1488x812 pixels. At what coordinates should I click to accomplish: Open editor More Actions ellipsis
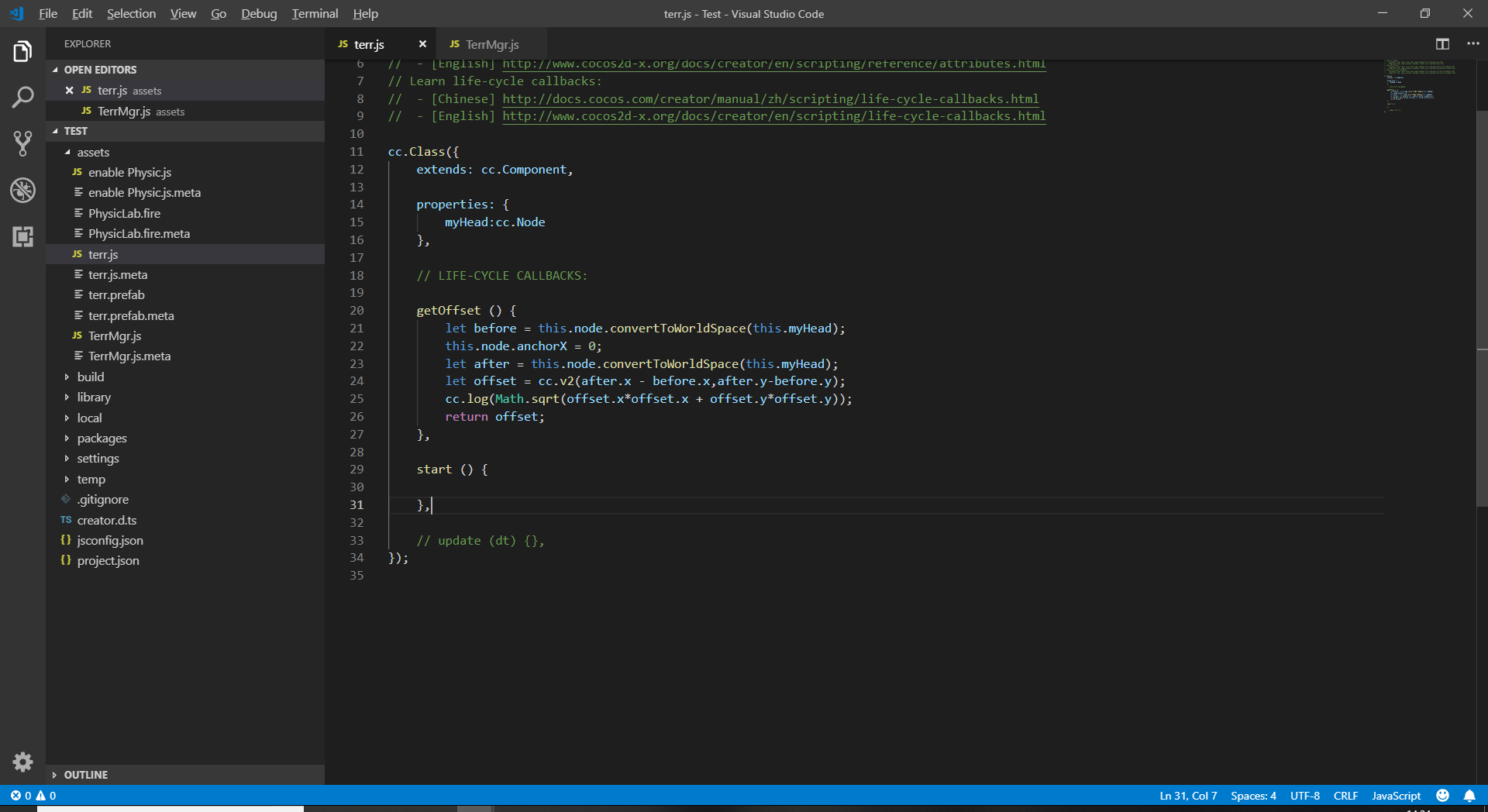(1472, 44)
